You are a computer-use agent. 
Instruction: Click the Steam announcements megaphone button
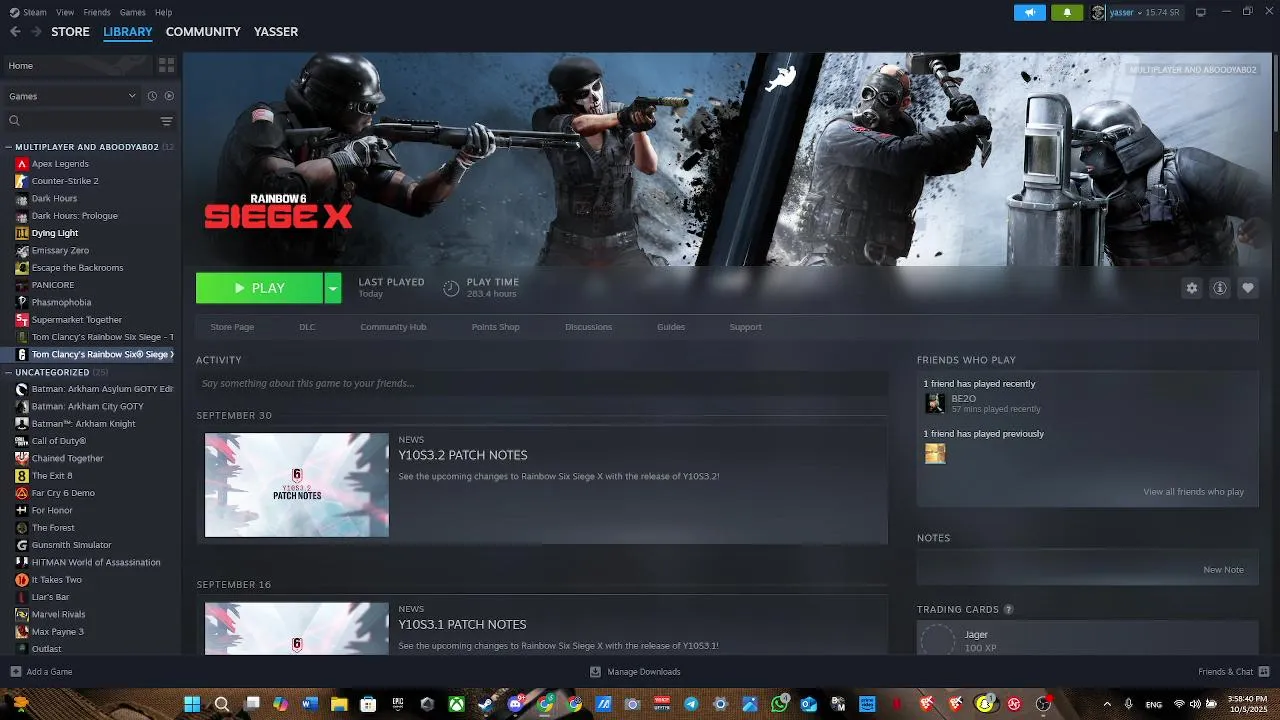(1029, 13)
